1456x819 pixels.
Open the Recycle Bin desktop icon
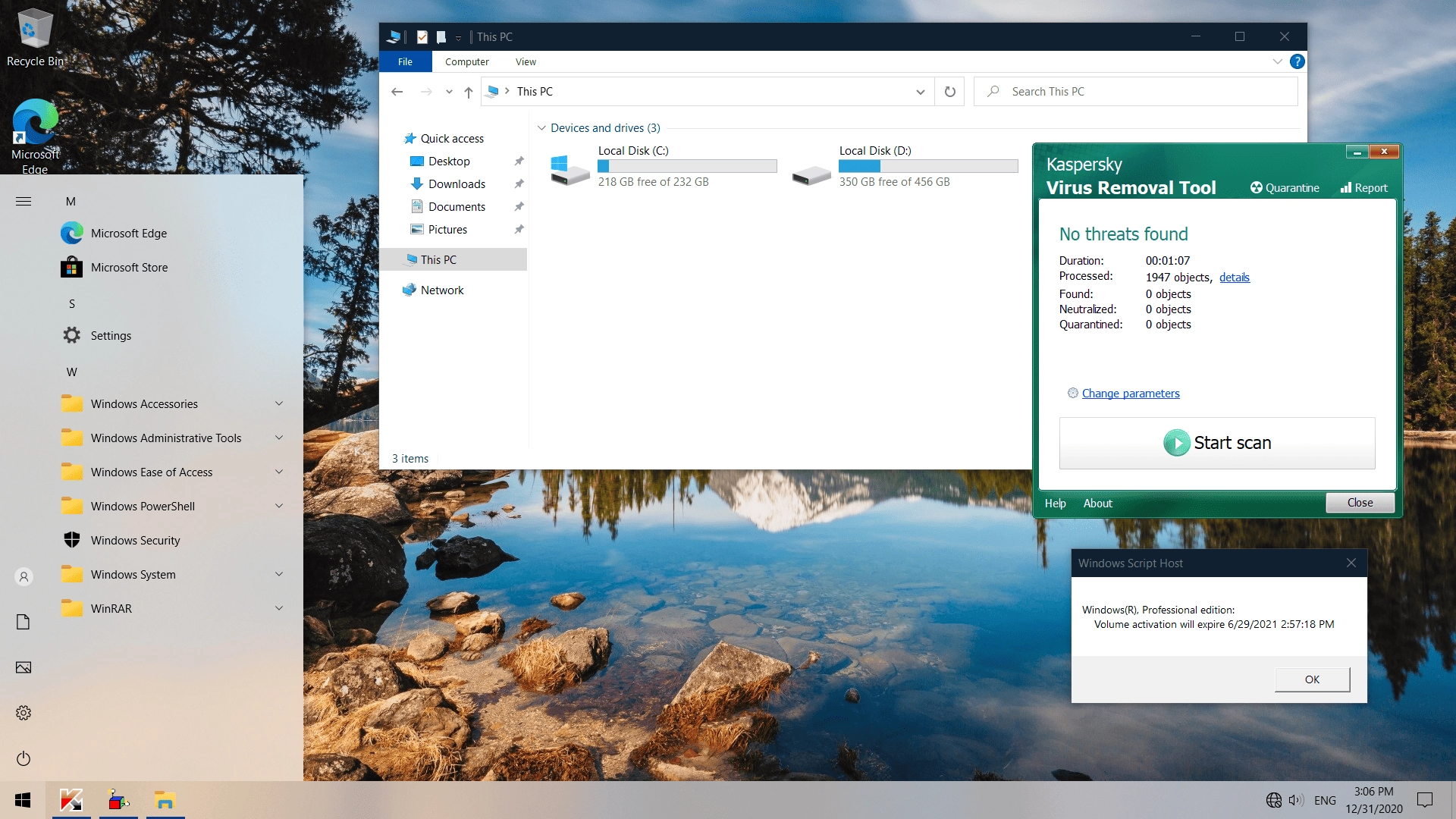(x=35, y=38)
